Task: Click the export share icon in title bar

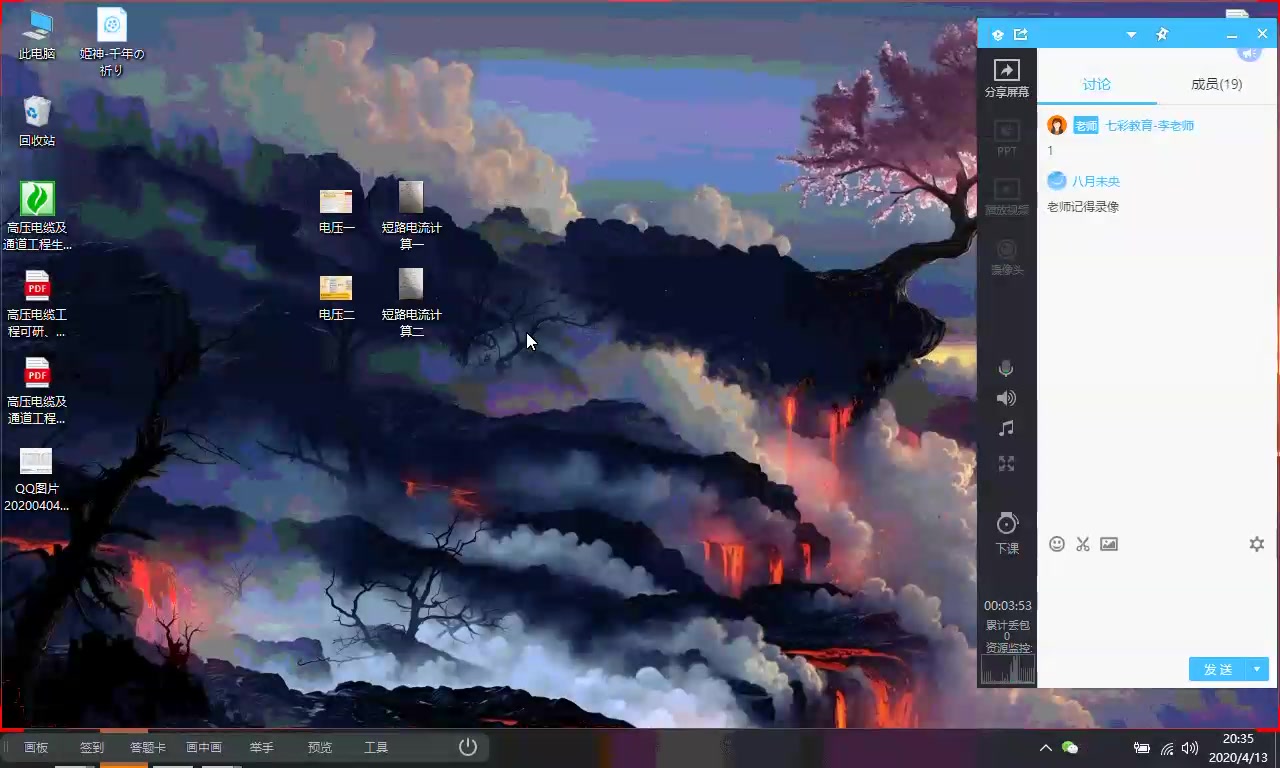Action: [1021, 34]
